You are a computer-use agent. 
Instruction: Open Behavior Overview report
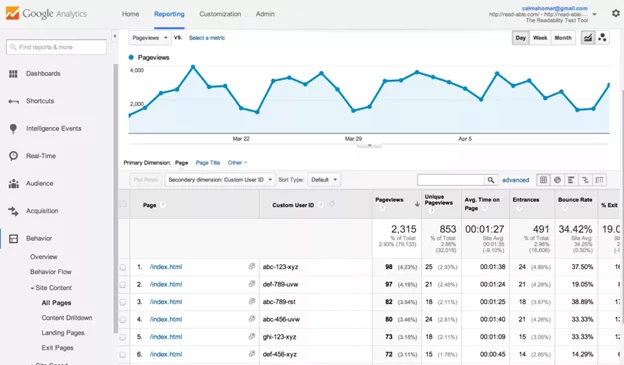click(44, 257)
